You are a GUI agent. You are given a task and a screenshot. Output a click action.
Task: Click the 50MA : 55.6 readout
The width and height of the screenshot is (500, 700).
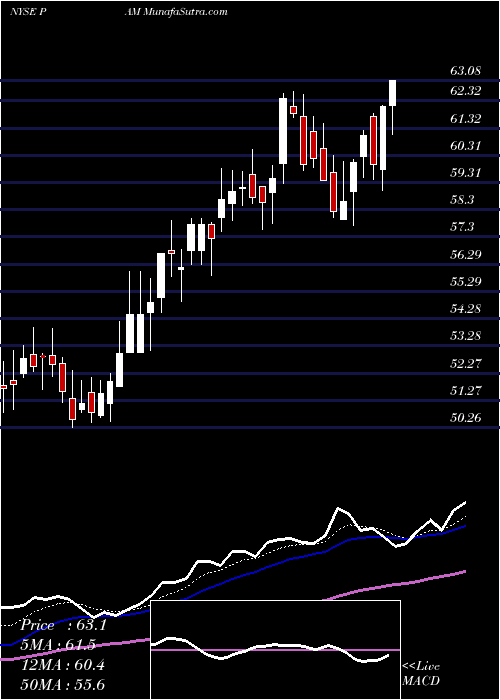click(63, 685)
